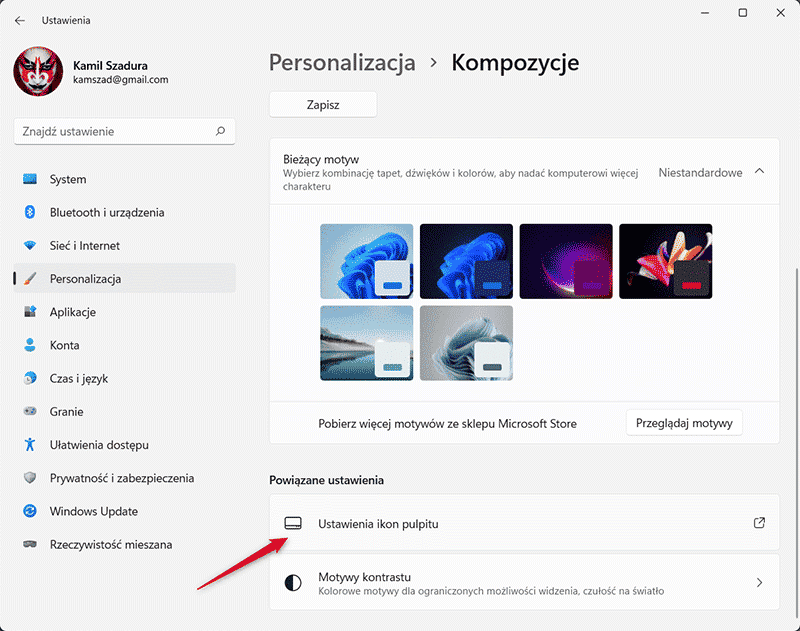Open Prywatność i zabezpieczenia
The height and width of the screenshot is (631, 800).
[124, 477]
